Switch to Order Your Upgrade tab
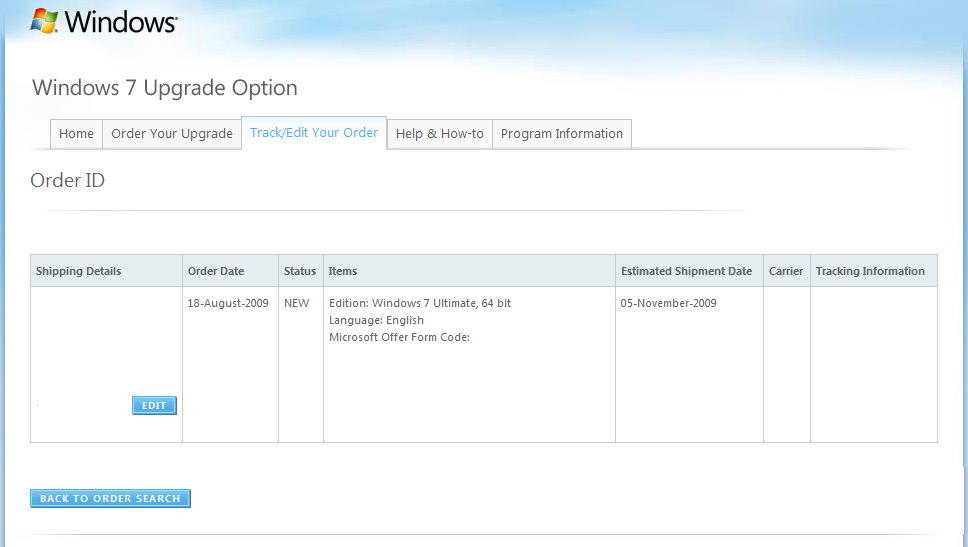 172,134
